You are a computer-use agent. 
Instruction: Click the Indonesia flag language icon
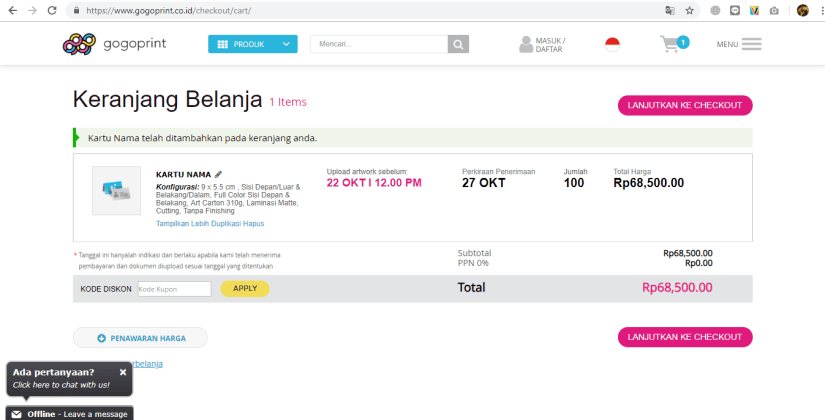612,44
